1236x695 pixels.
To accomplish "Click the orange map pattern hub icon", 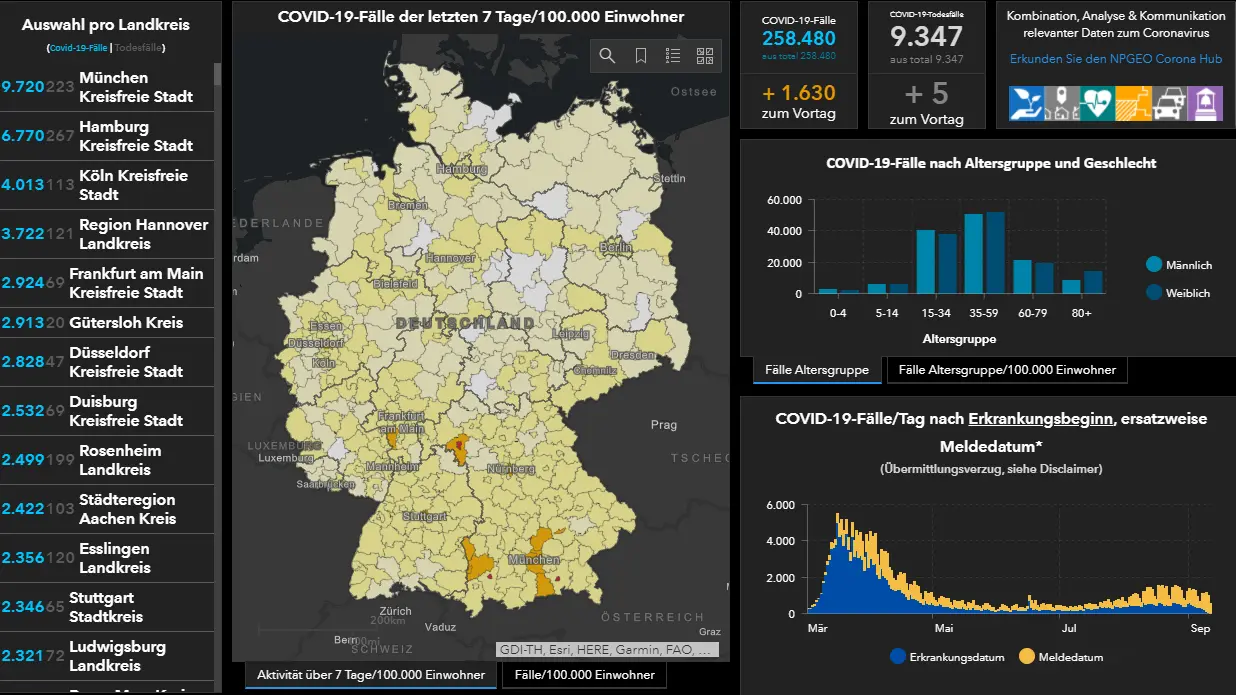I will [1133, 103].
